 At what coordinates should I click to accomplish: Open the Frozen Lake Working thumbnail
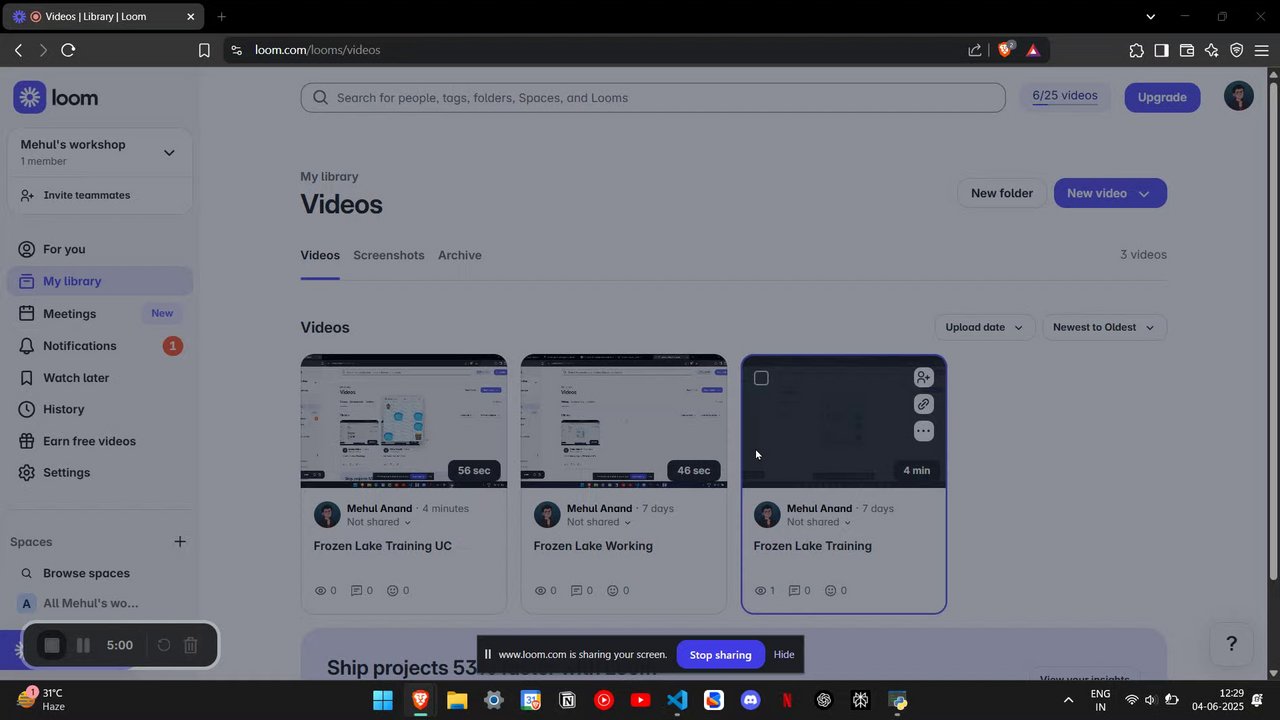[624, 421]
